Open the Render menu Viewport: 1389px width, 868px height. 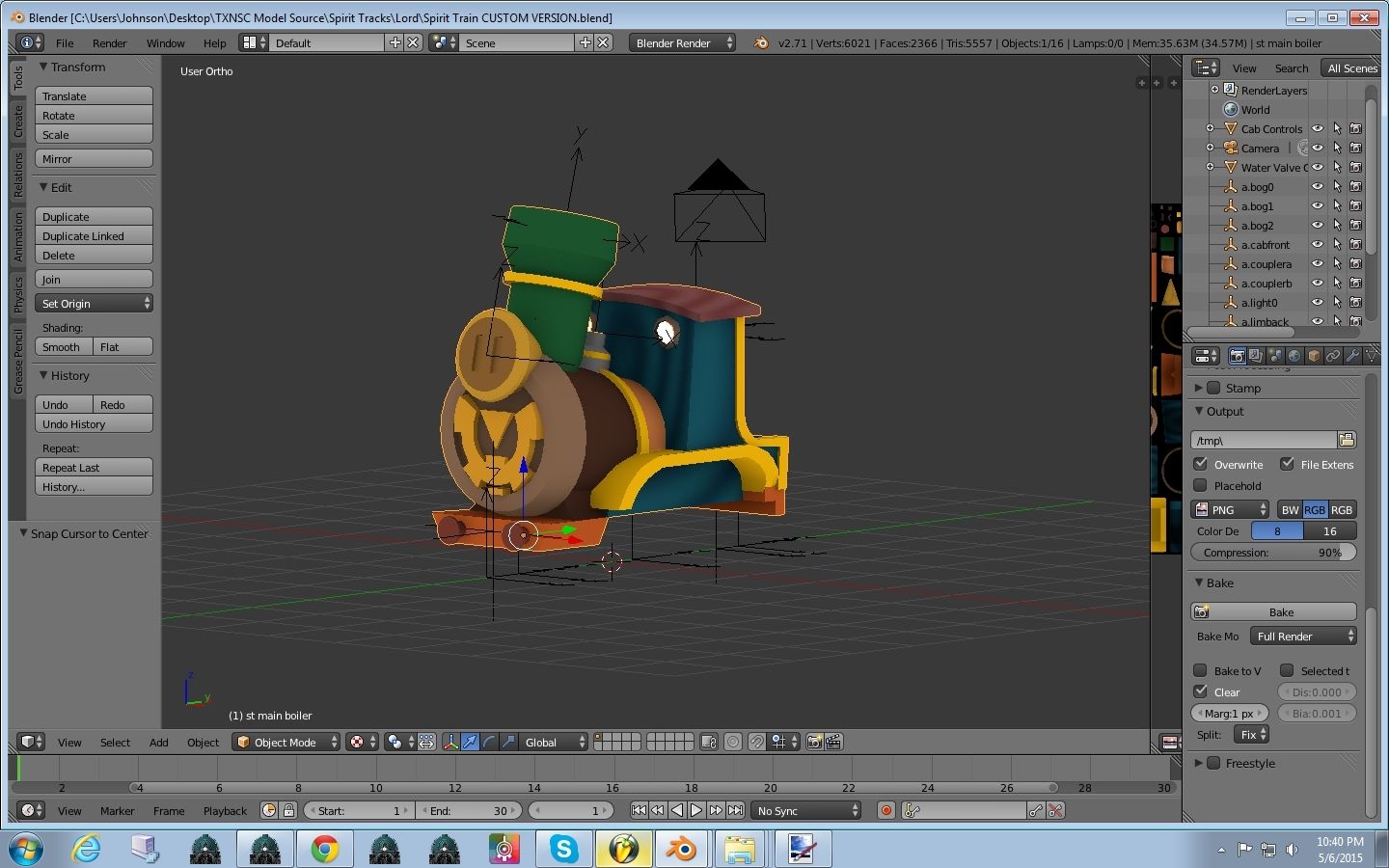(109, 42)
